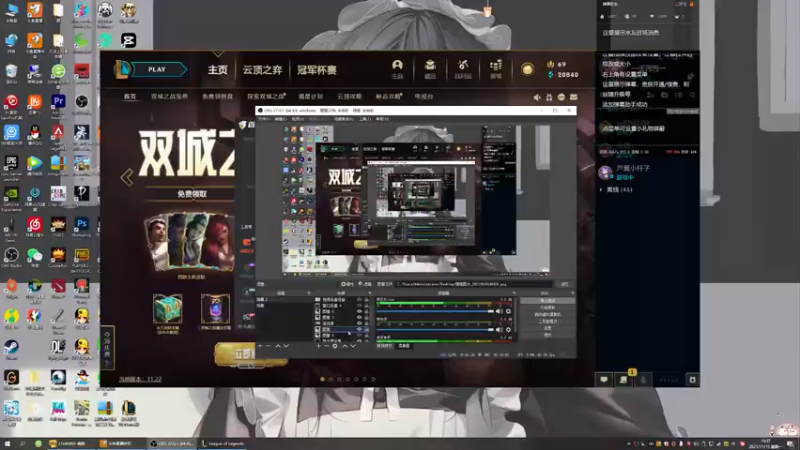Open the Premiere Pro desktop icon

58,105
